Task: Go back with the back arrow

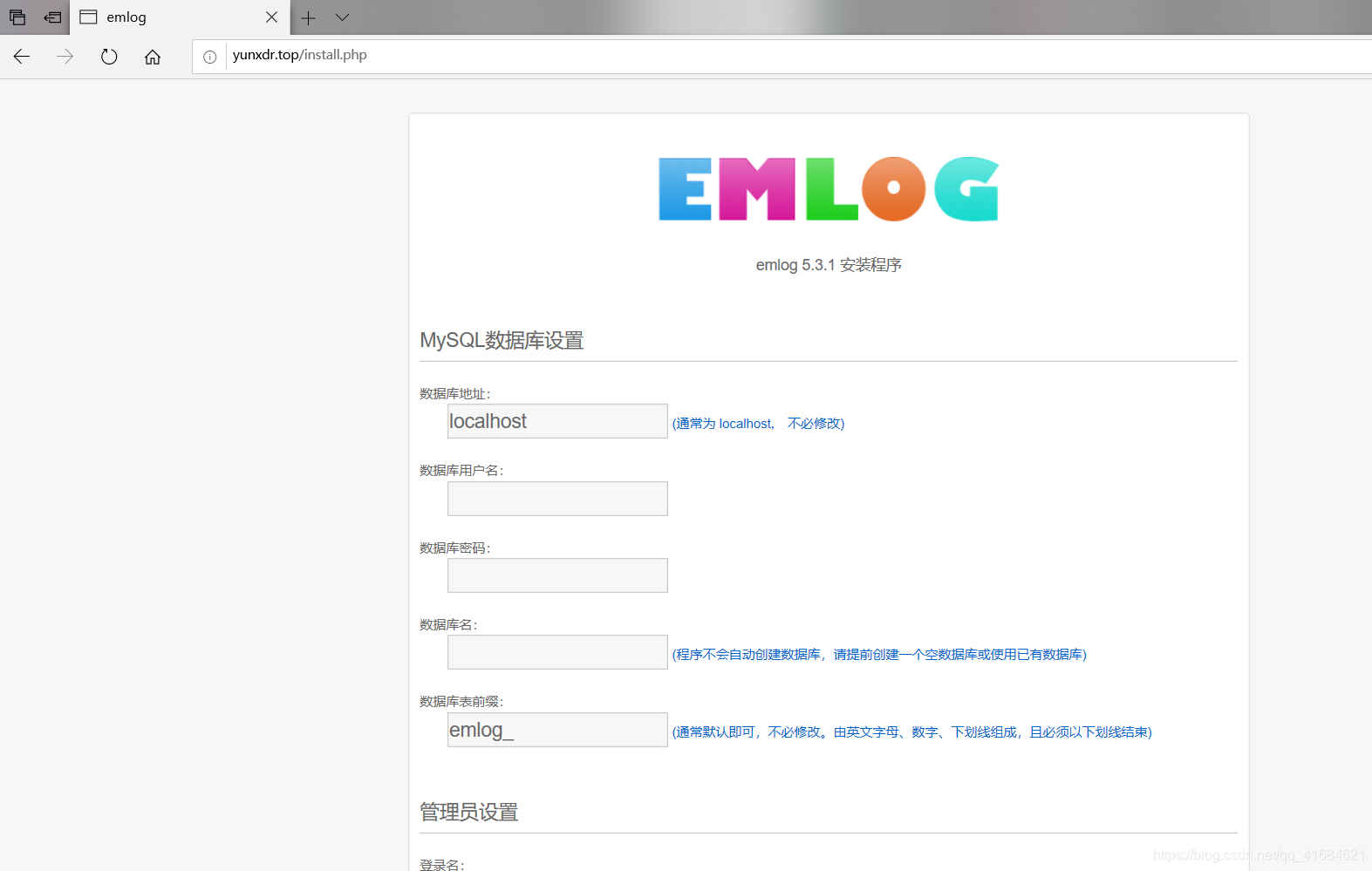Action: 22,57
